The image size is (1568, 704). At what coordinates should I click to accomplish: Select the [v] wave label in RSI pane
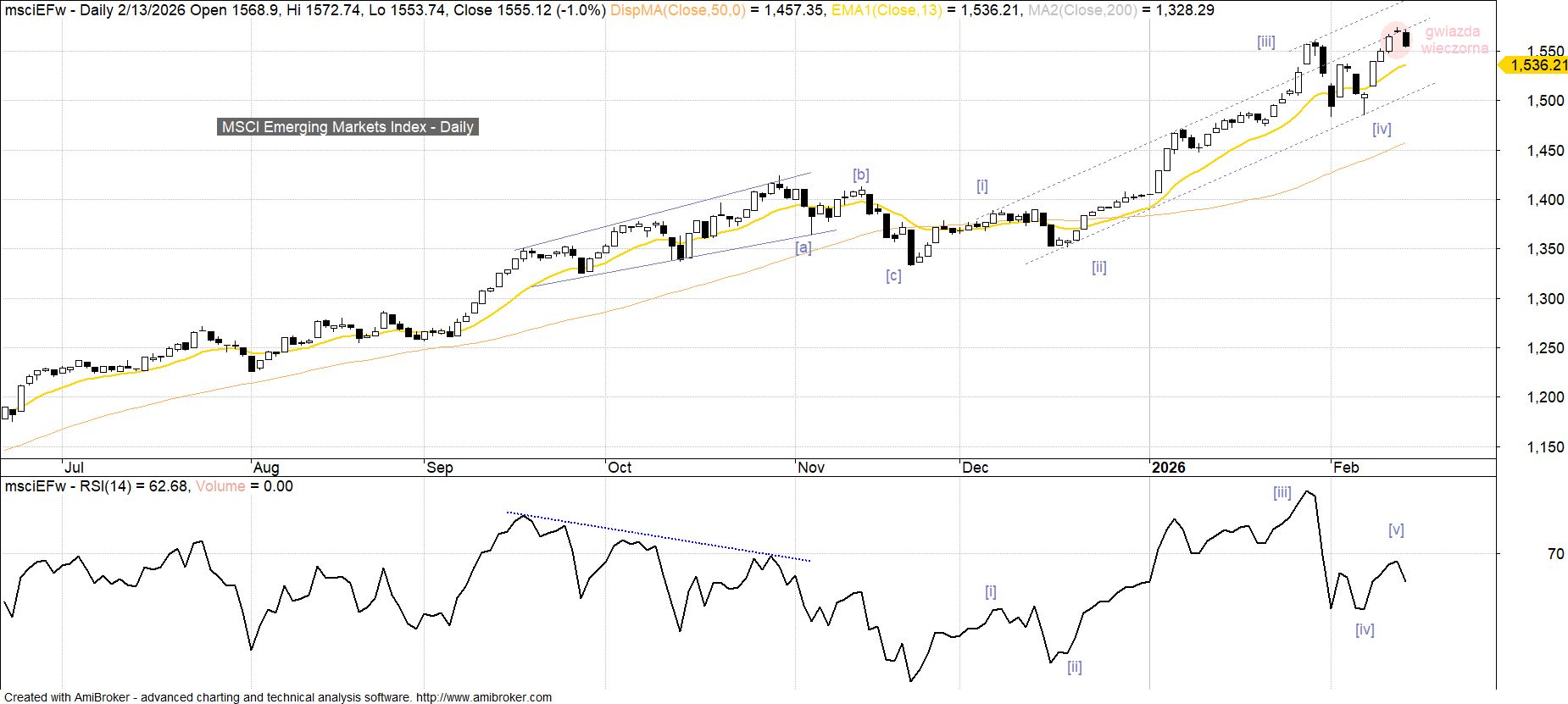[1396, 529]
